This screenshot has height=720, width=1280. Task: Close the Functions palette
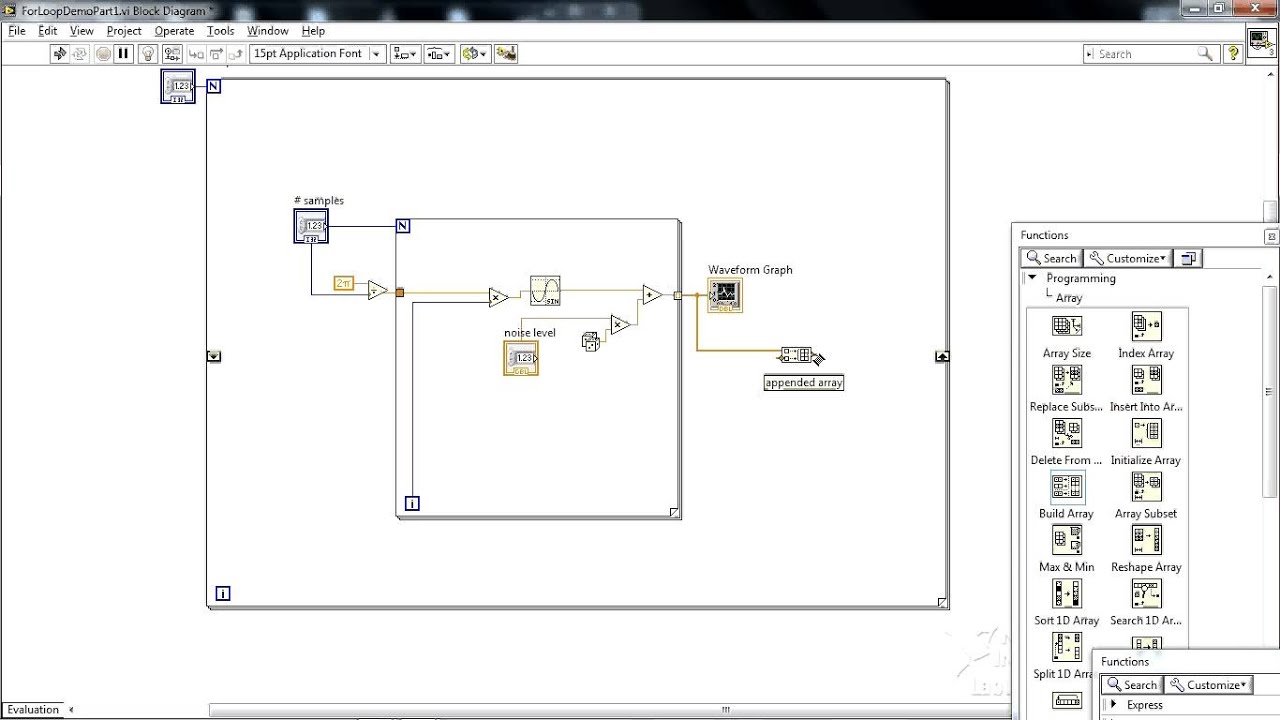[1271, 236]
